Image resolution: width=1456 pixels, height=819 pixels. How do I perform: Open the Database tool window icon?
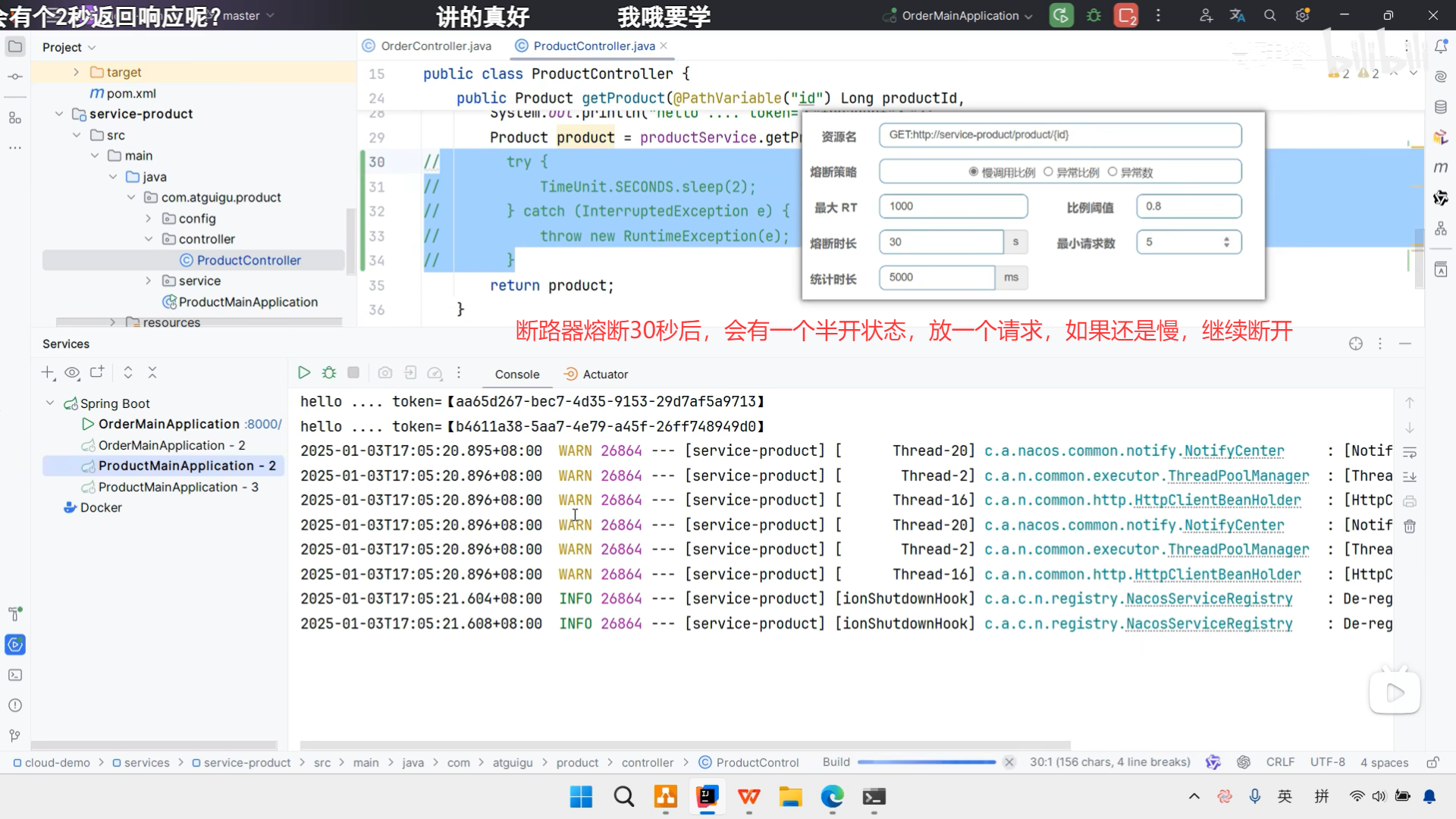click(x=1441, y=107)
